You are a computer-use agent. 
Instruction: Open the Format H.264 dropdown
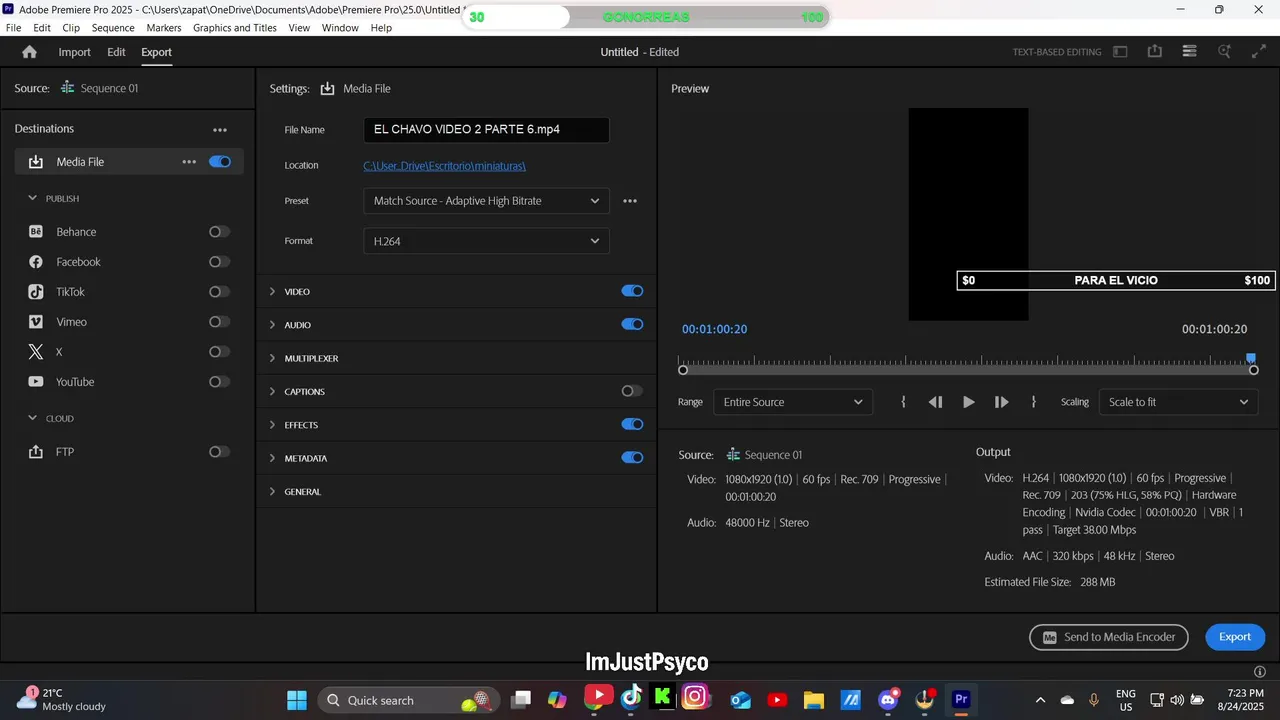pyautogui.click(x=486, y=241)
